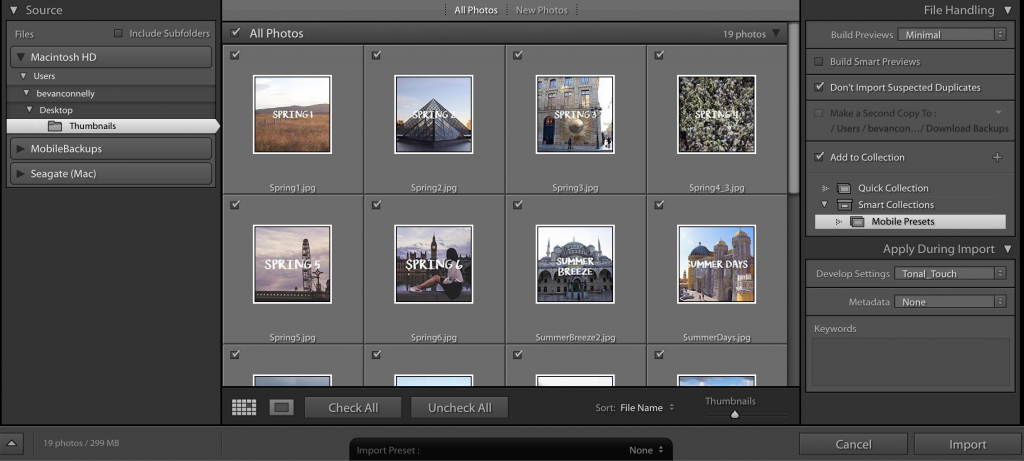This screenshot has height=461, width=1024.
Task: Open the Sort File Name dropdown
Action: 647,407
